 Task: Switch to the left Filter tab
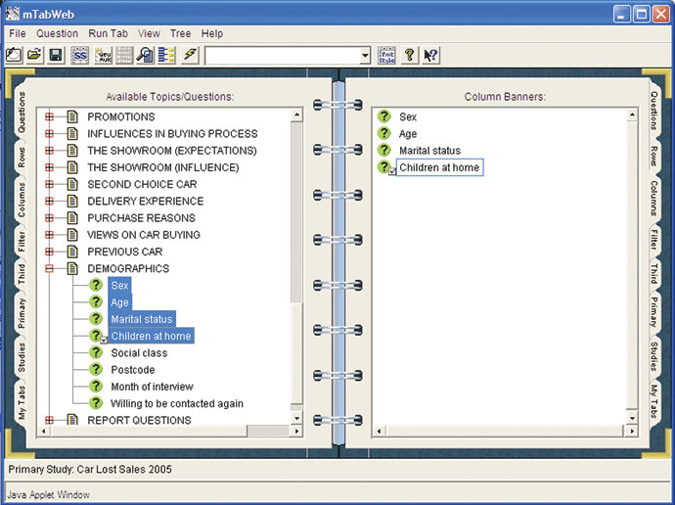point(21,242)
